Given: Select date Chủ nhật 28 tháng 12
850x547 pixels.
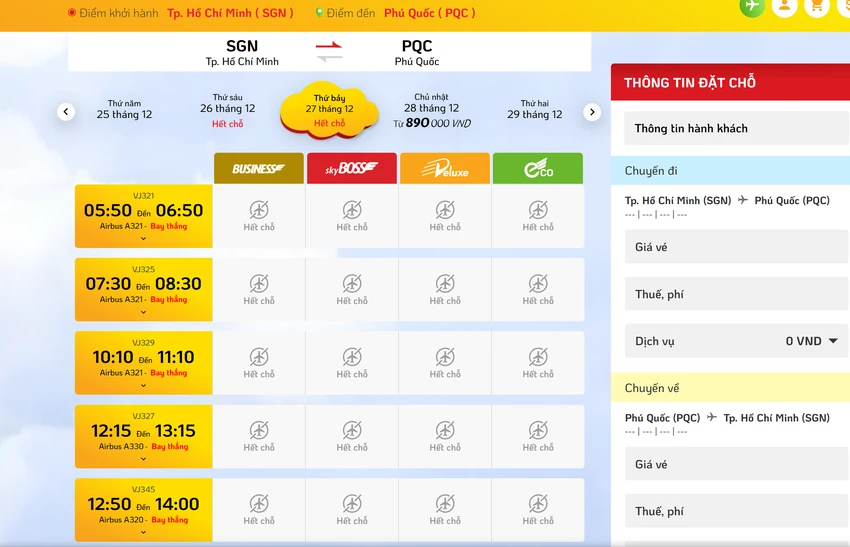Looking at the screenshot, I should [432, 111].
